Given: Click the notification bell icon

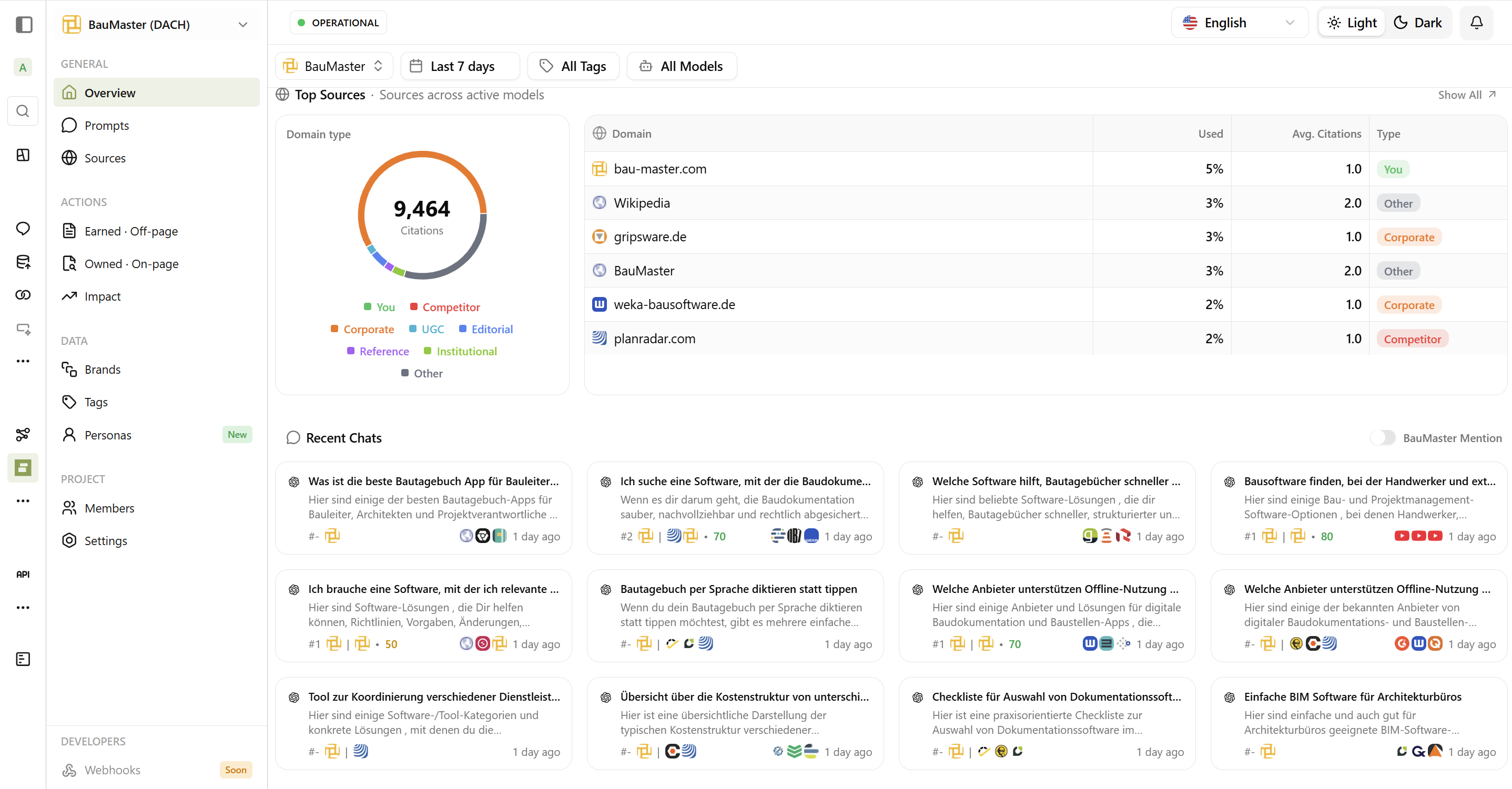Looking at the screenshot, I should click(x=1476, y=23).
